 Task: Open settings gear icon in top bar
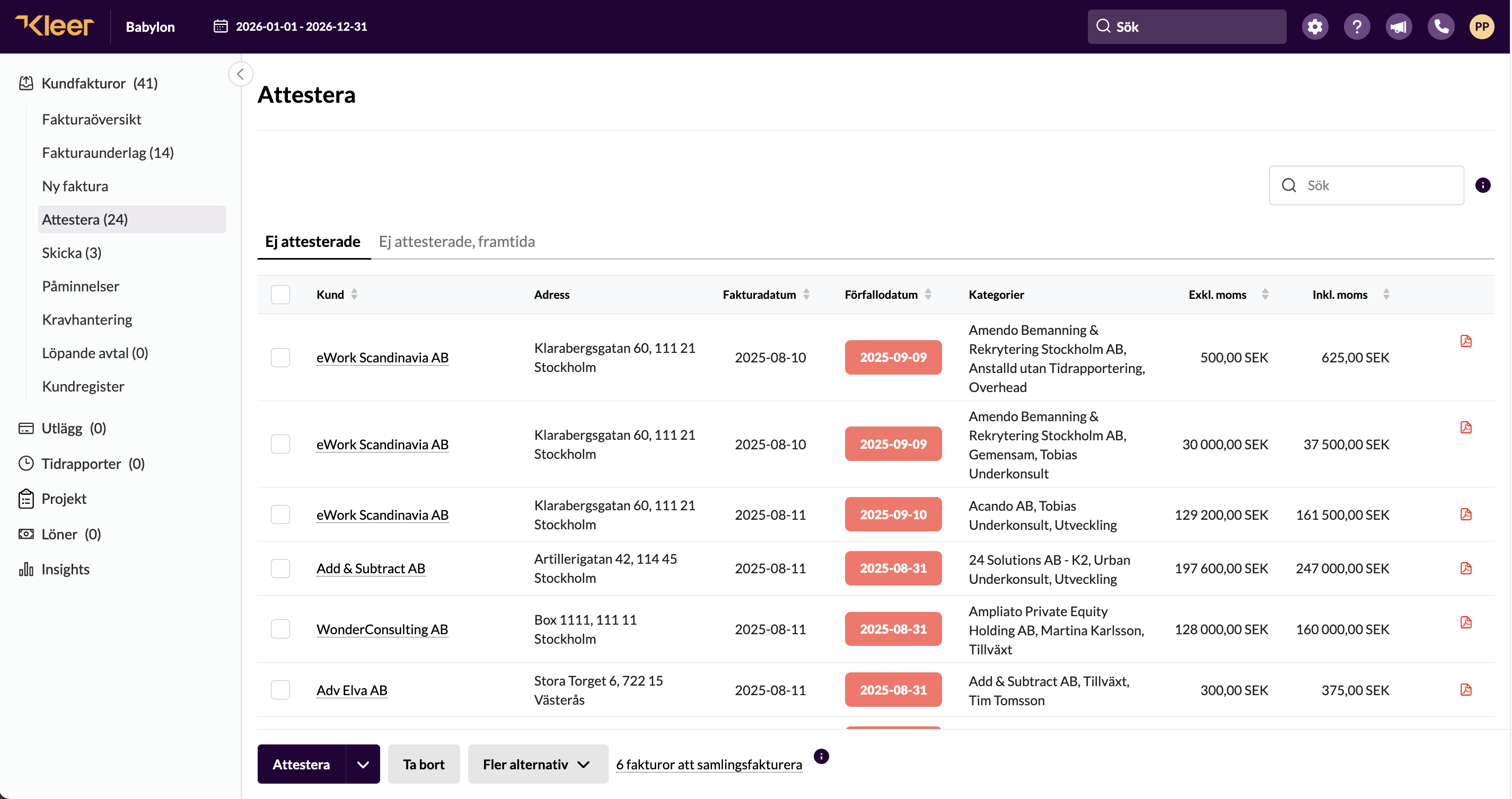(x=1315, y=26)
